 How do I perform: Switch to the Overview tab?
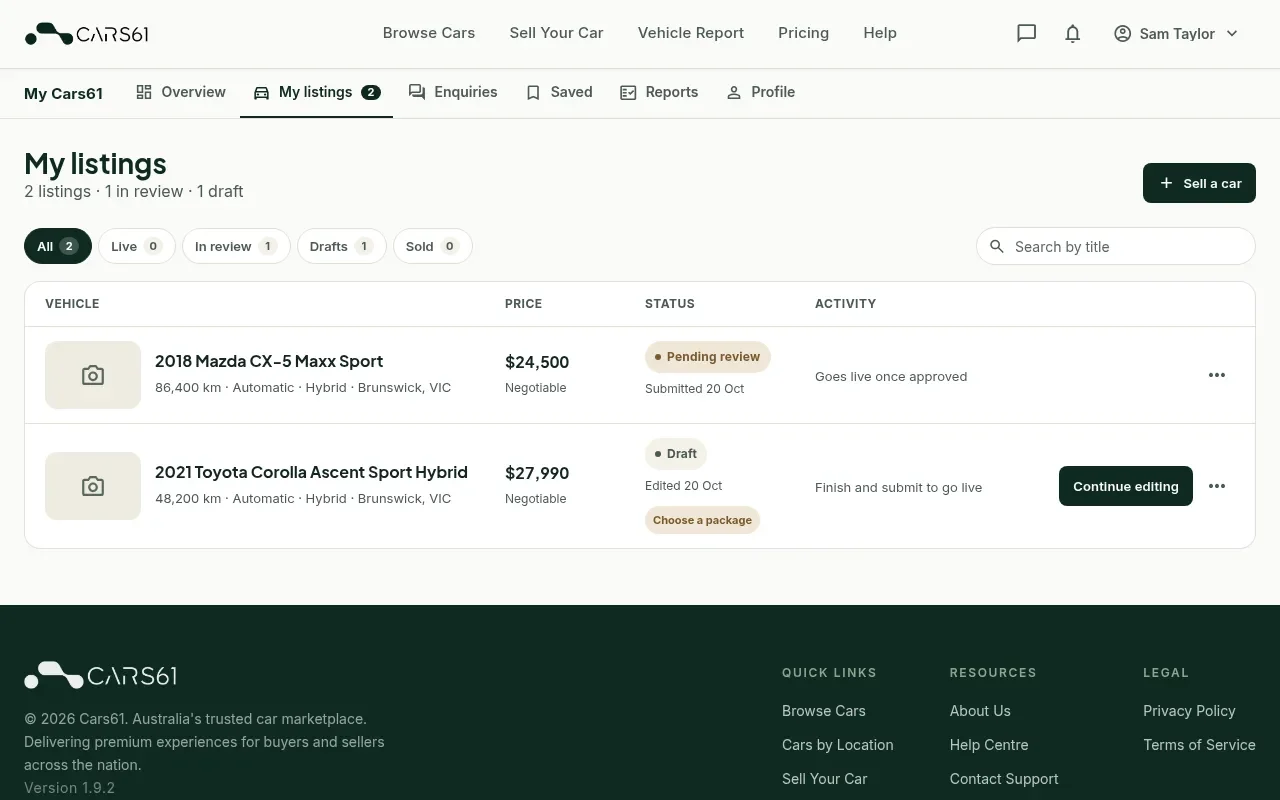click(x=181, y=92)
